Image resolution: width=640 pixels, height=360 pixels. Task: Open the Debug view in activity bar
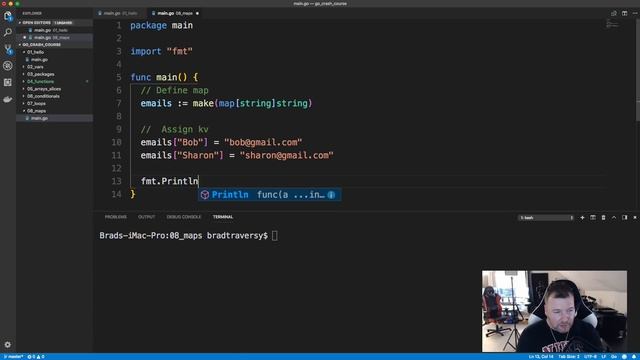pos(8,66)
